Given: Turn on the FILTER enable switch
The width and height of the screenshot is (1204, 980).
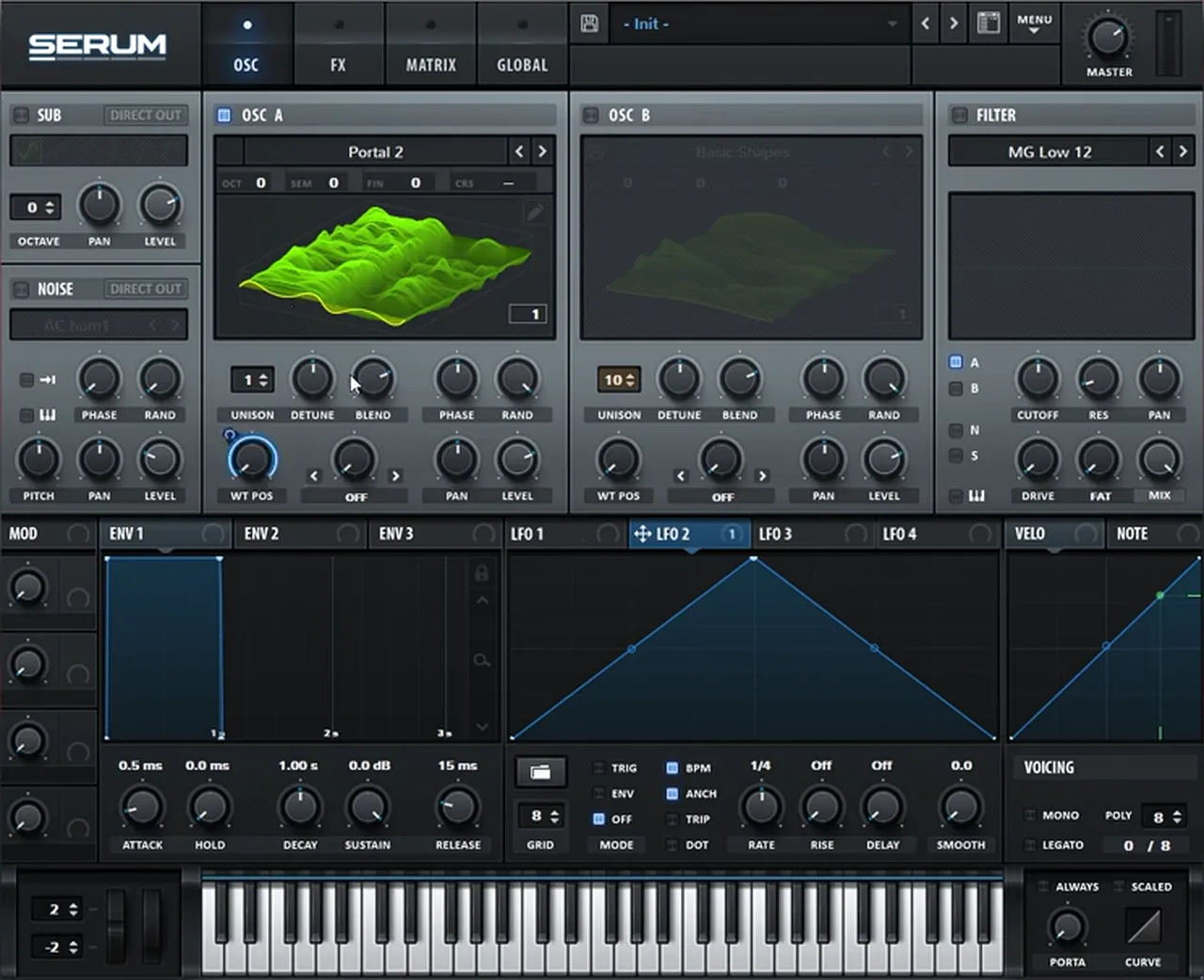Looking at the screenshot, I should (959, 115).
